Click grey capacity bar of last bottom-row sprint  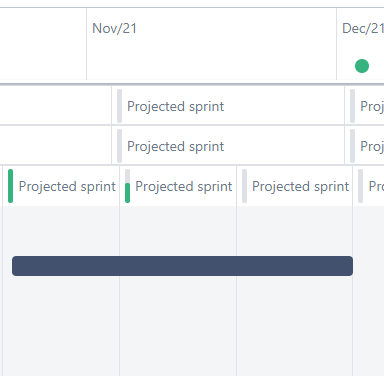(360, 186)
